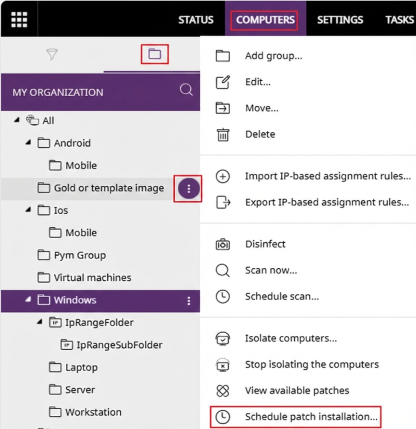Collapse the Windows group arrow
This screenshot has height=429, width=416.
tap(28, 300)
